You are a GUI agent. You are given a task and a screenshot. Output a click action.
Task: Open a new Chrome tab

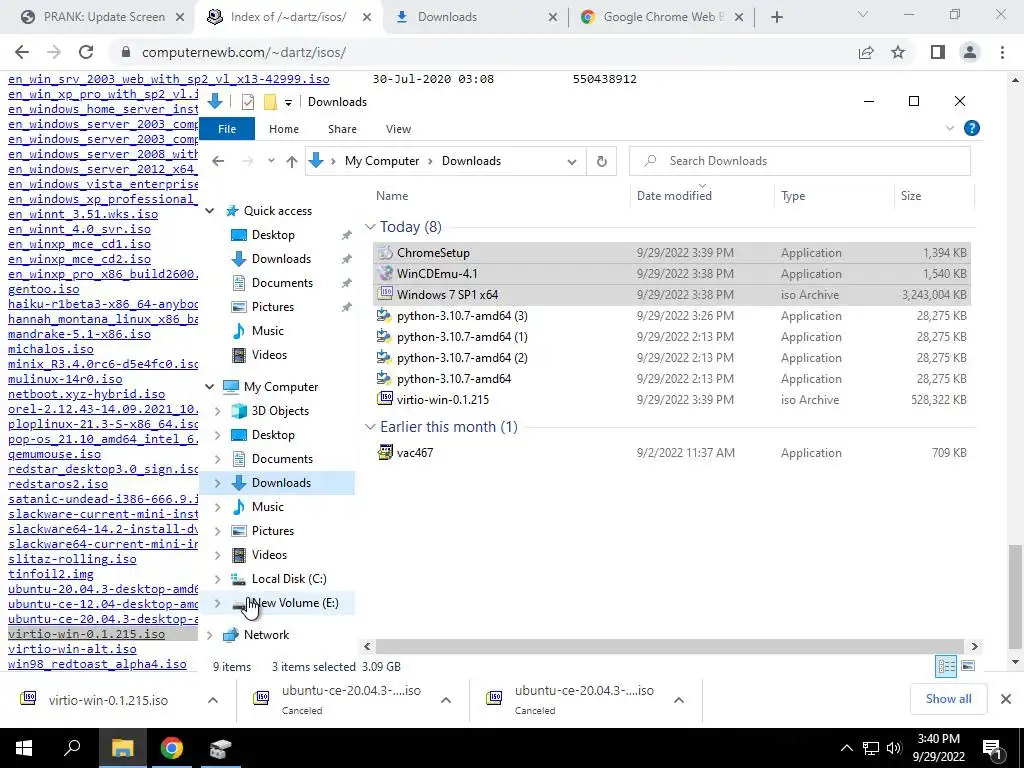(776, 18)
